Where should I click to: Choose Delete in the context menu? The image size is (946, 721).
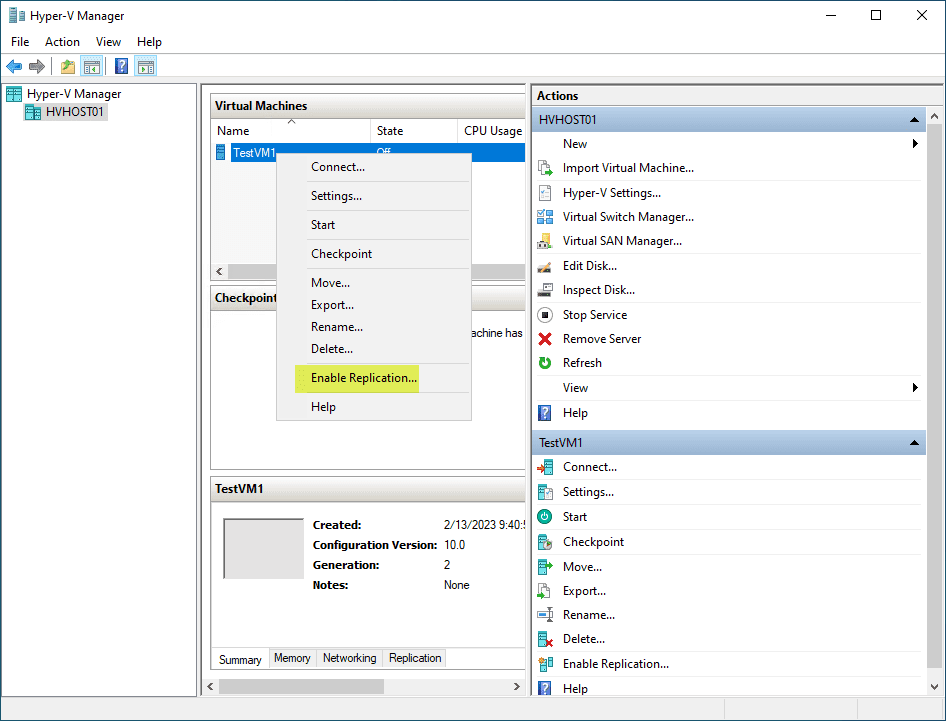click(x=373, y=349)
